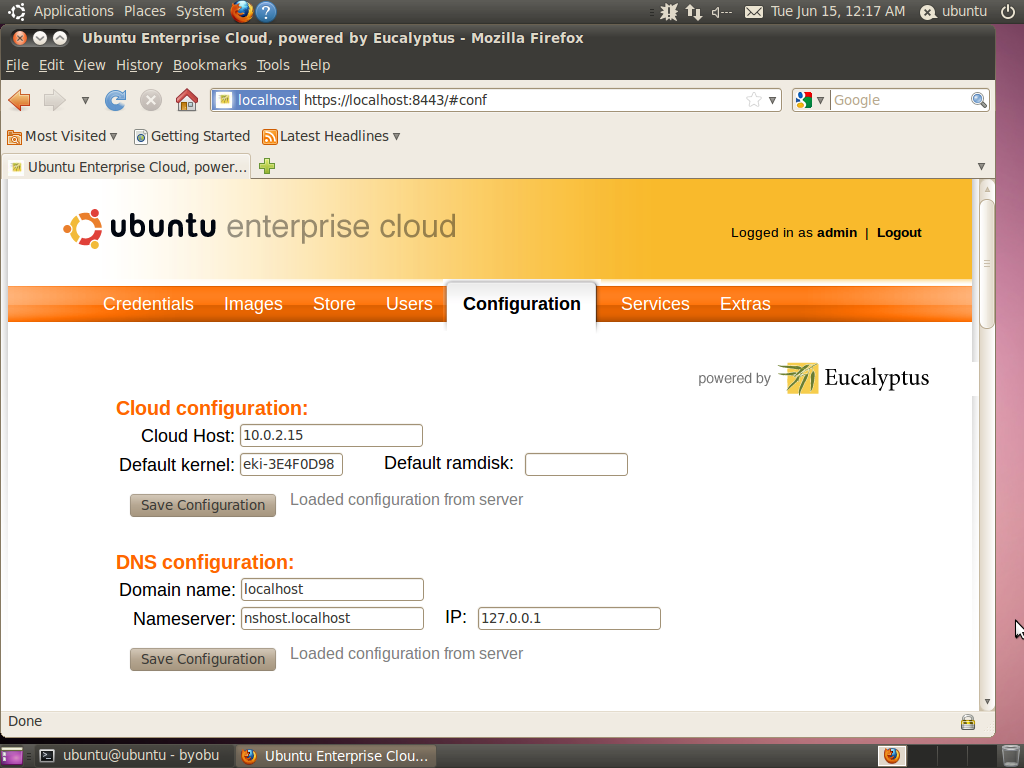The height and width of the screenshot is (768, 1024).
Task: Go to the home page icon
Action: 187,100
